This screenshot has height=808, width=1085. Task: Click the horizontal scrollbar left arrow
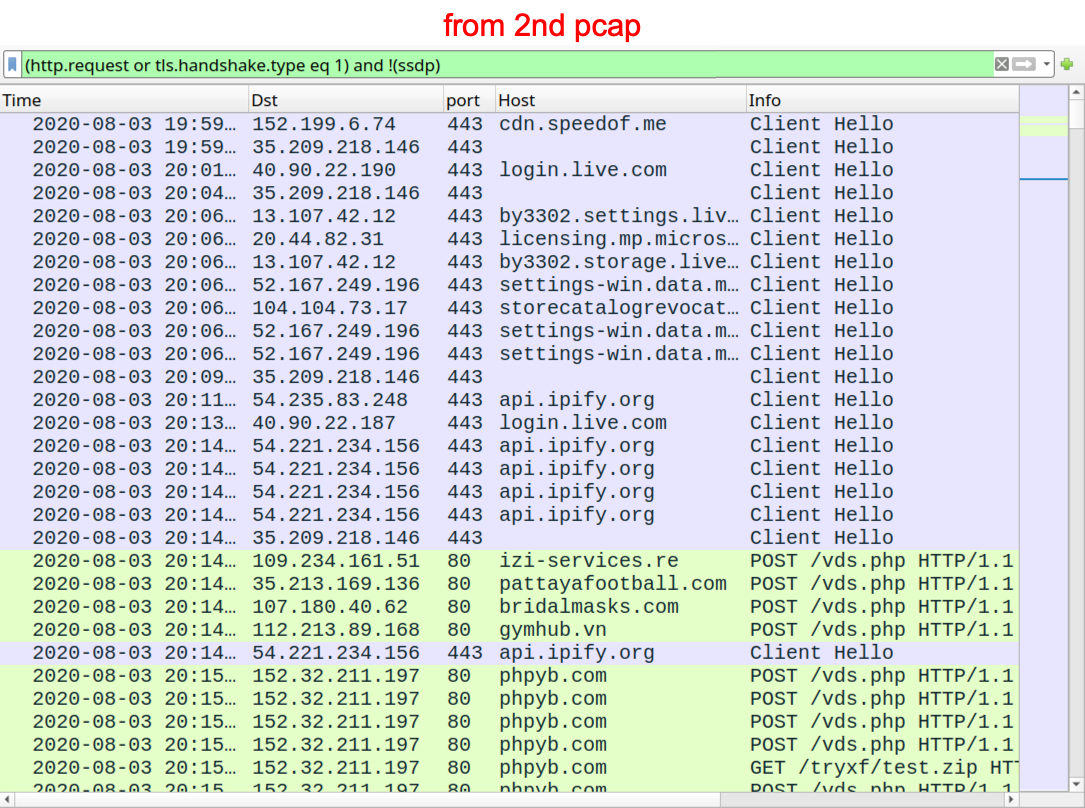pyautogui.click(x=7, y=800)
